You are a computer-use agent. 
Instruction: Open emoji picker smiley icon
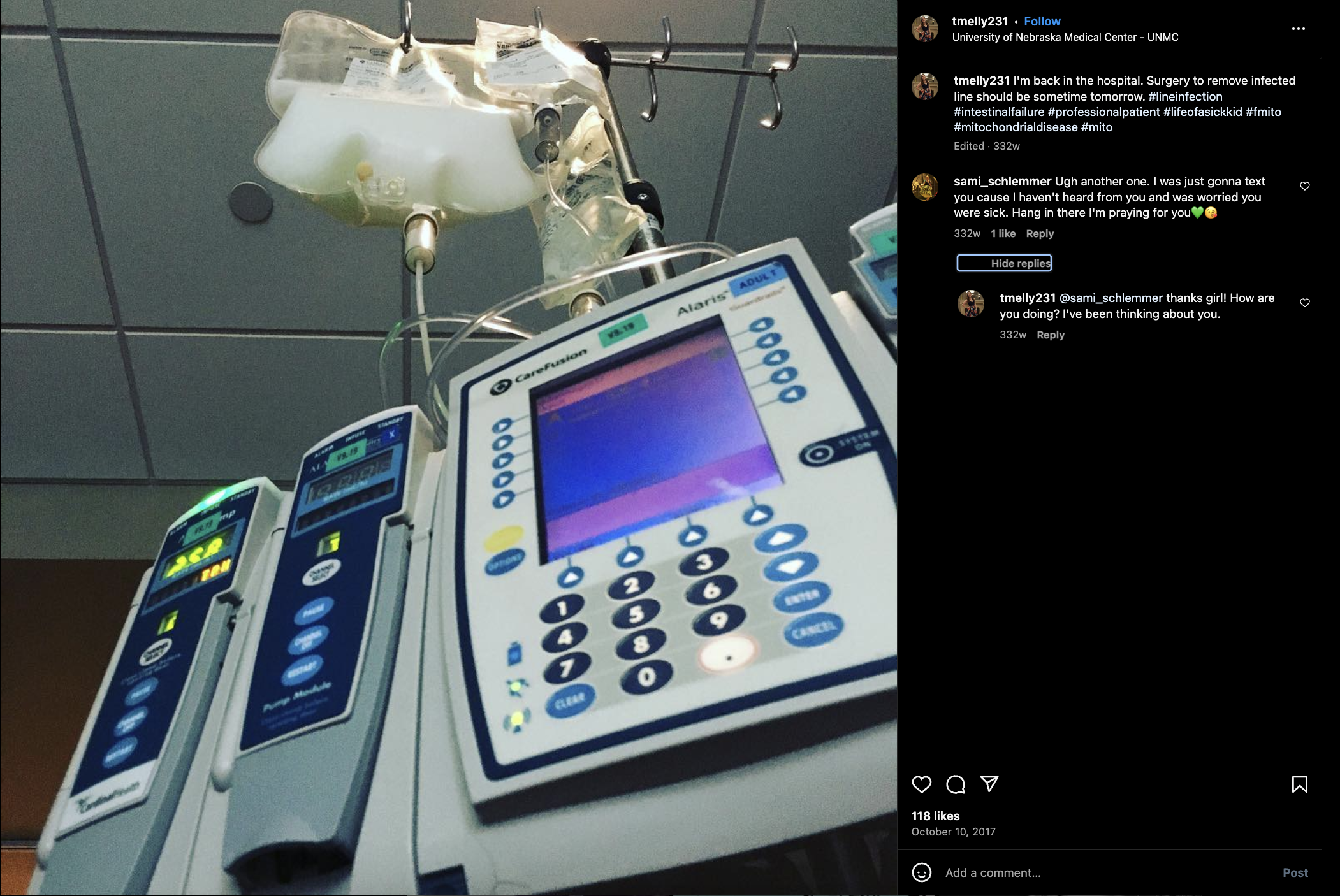[922, 872]
